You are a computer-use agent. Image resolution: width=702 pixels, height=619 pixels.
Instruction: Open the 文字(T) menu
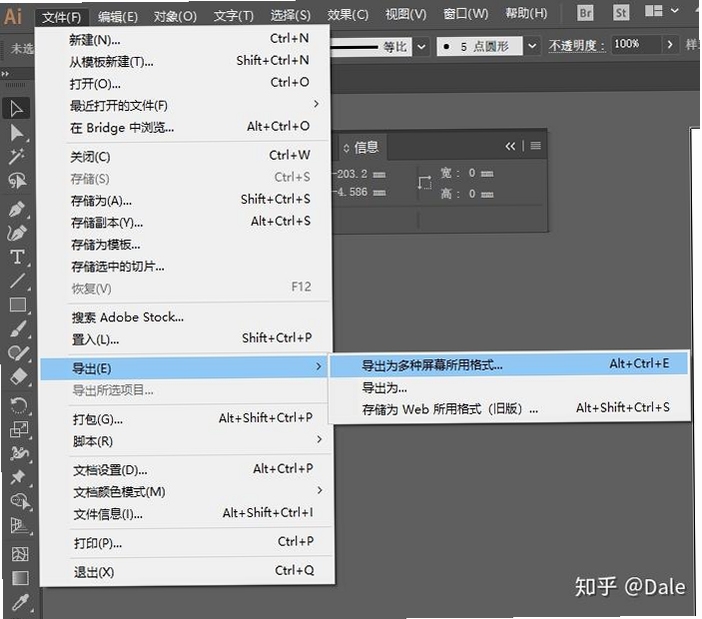click(233, 16)
